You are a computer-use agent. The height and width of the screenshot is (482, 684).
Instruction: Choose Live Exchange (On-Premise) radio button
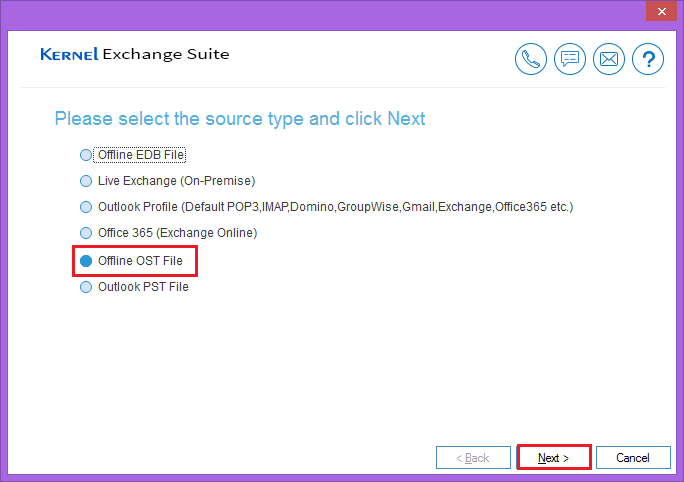coord(86,181)
